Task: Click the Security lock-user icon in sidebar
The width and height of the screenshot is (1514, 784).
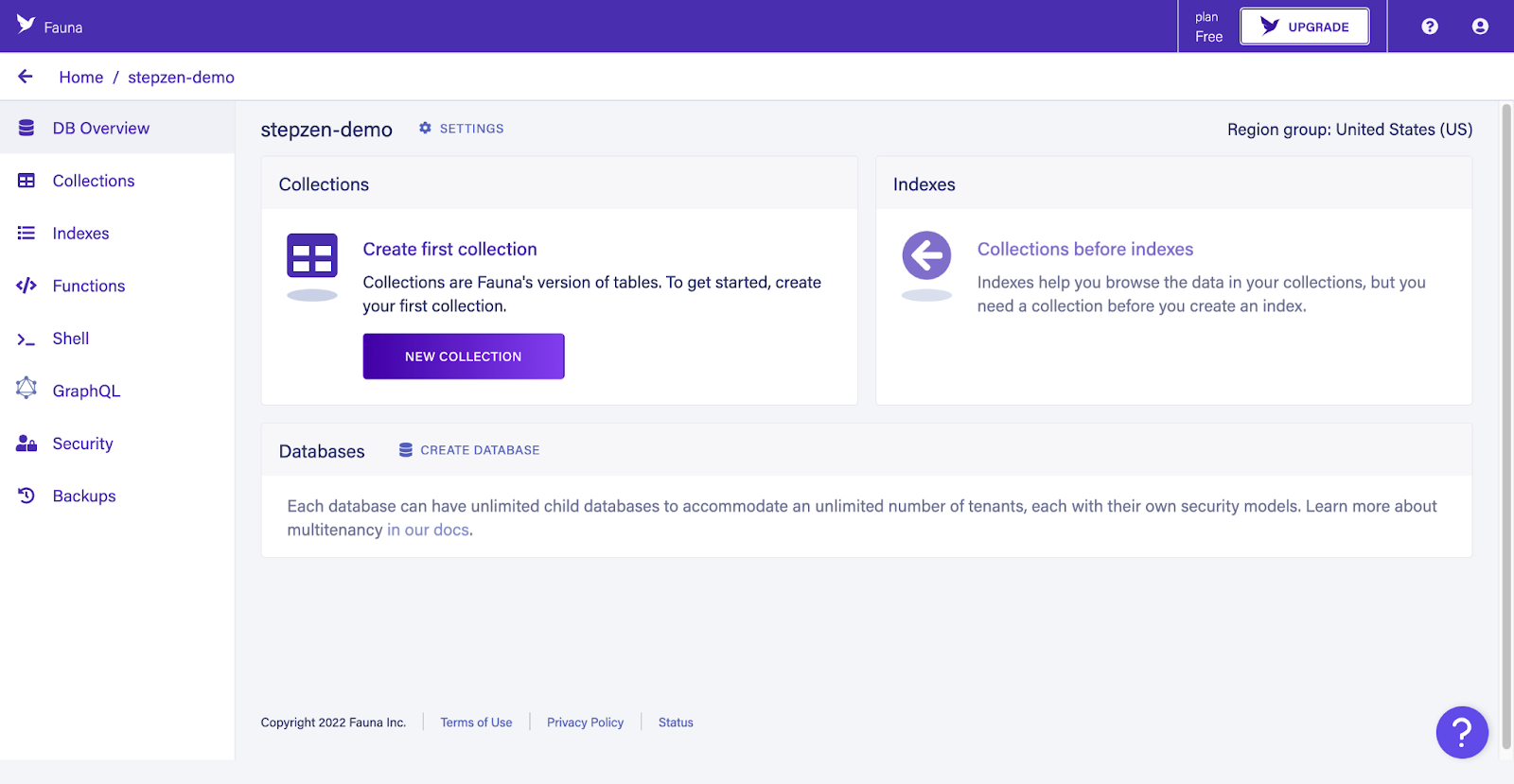Action: [26, 444]
